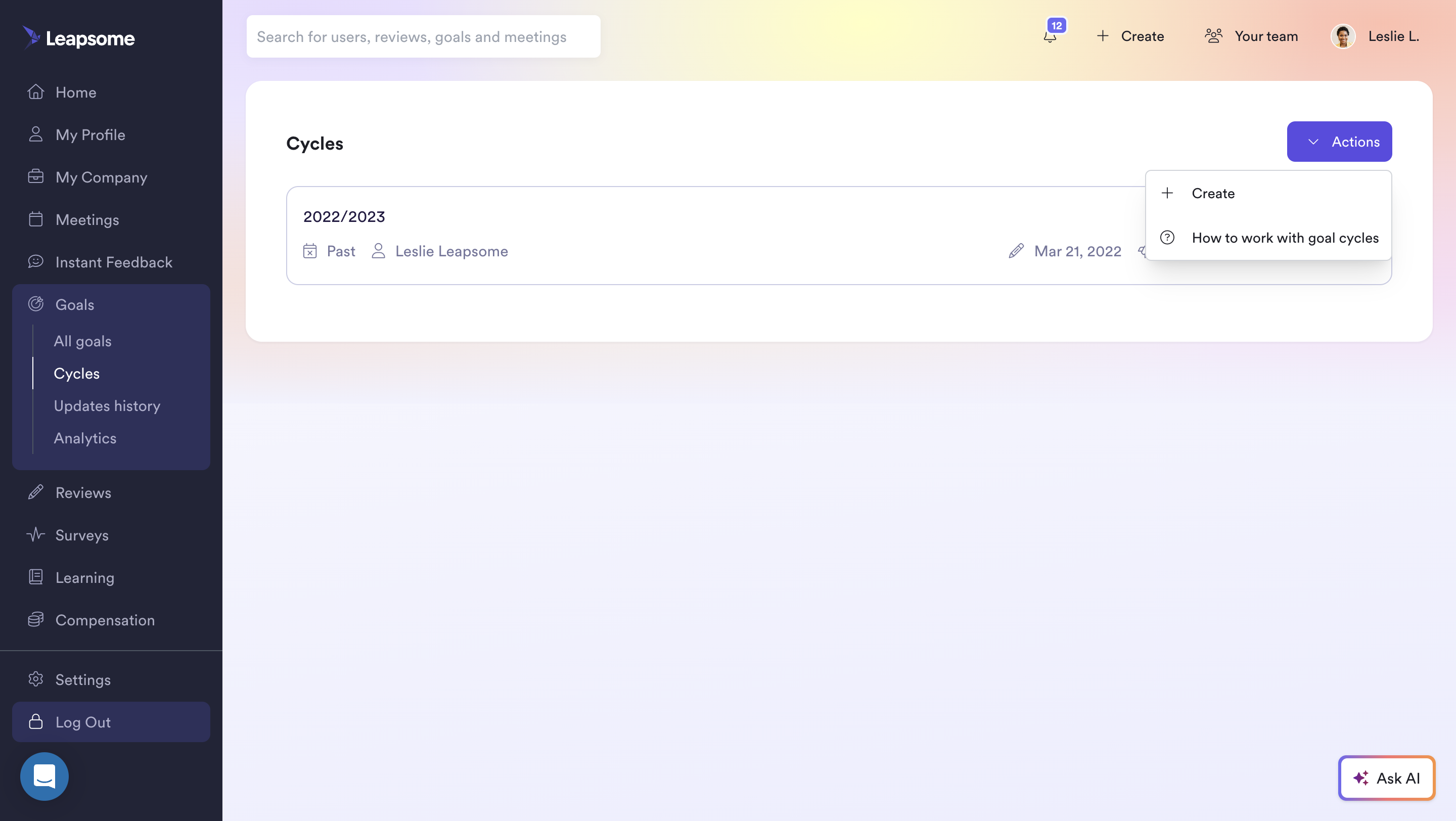Click the Mar 21, 2022 date
This screenshot has width=1456, height=821.
click(1077, 251)
